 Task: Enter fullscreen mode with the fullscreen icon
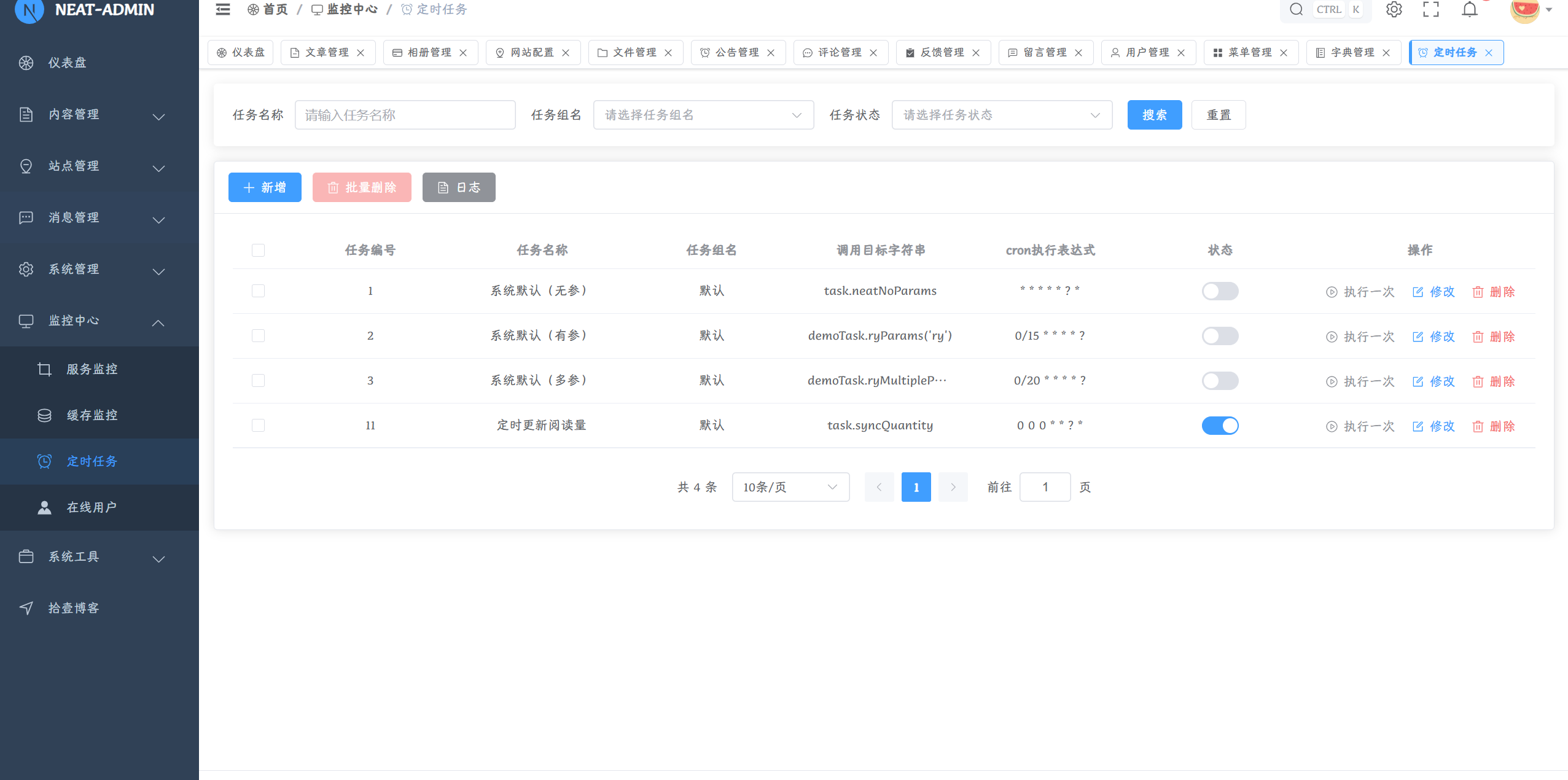[x=1431, y=9]
